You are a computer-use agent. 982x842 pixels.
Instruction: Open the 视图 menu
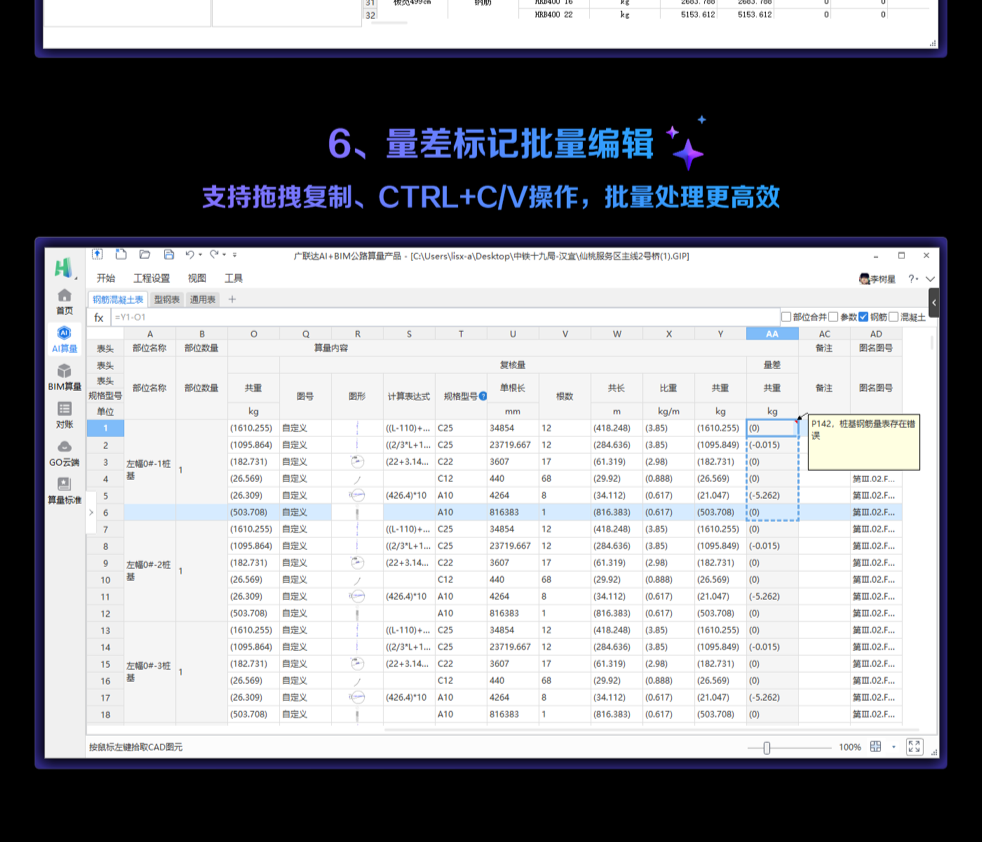pyautogui.click(x=197, y=278)
